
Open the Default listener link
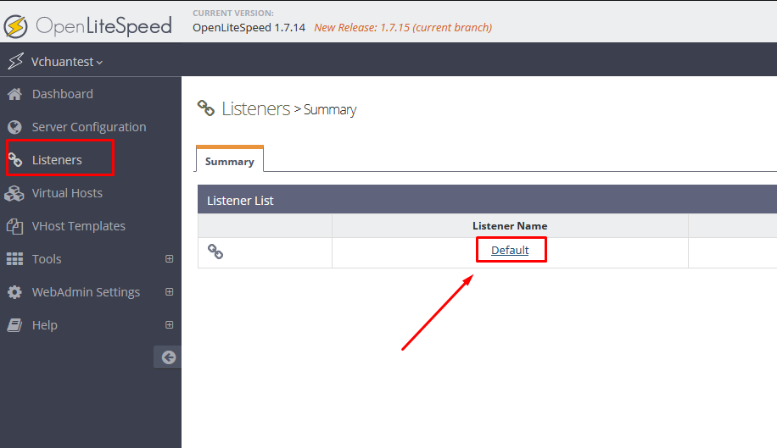coord(510,250)
